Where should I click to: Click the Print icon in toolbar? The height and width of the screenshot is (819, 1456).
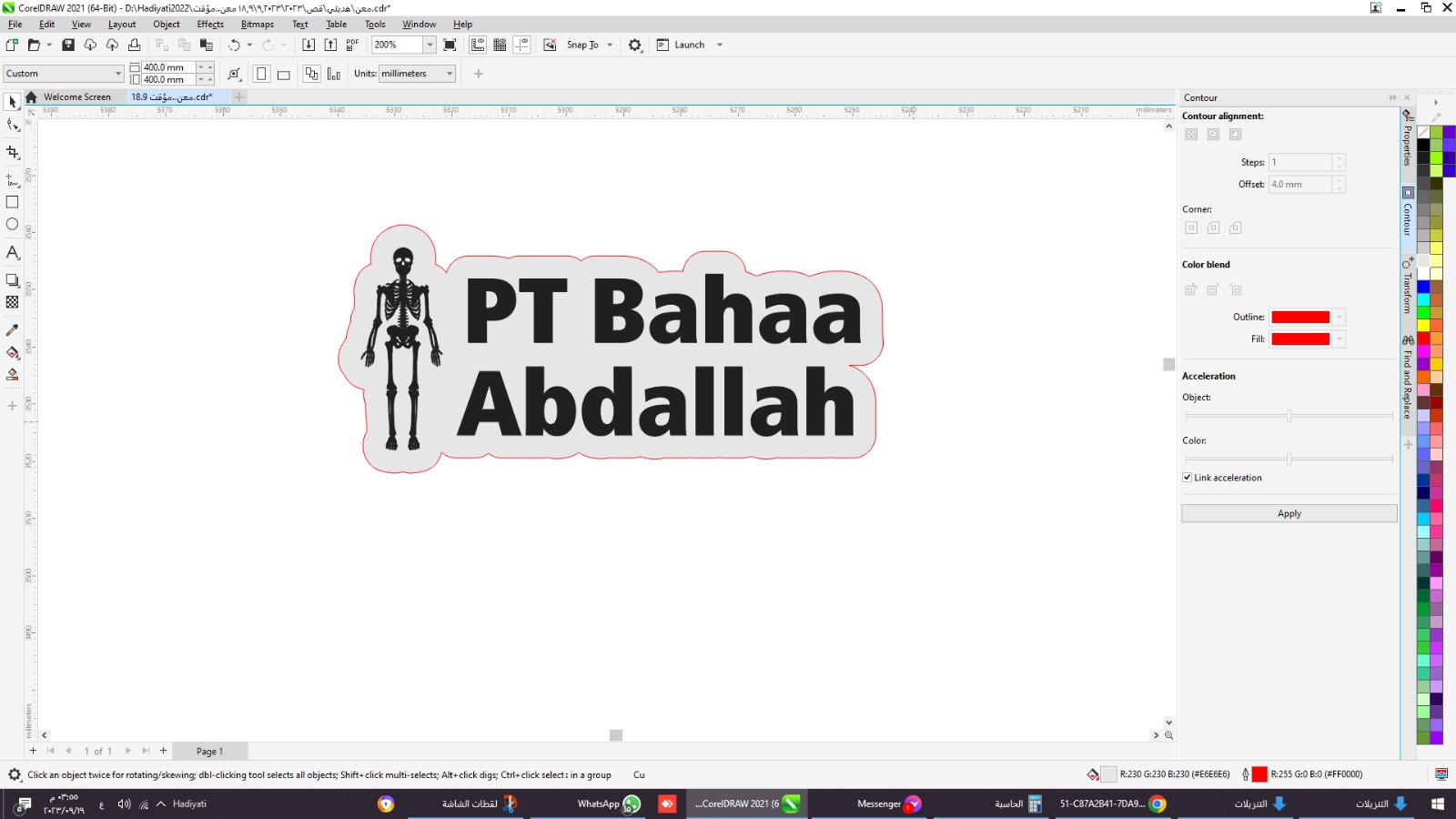coord(135,45)
